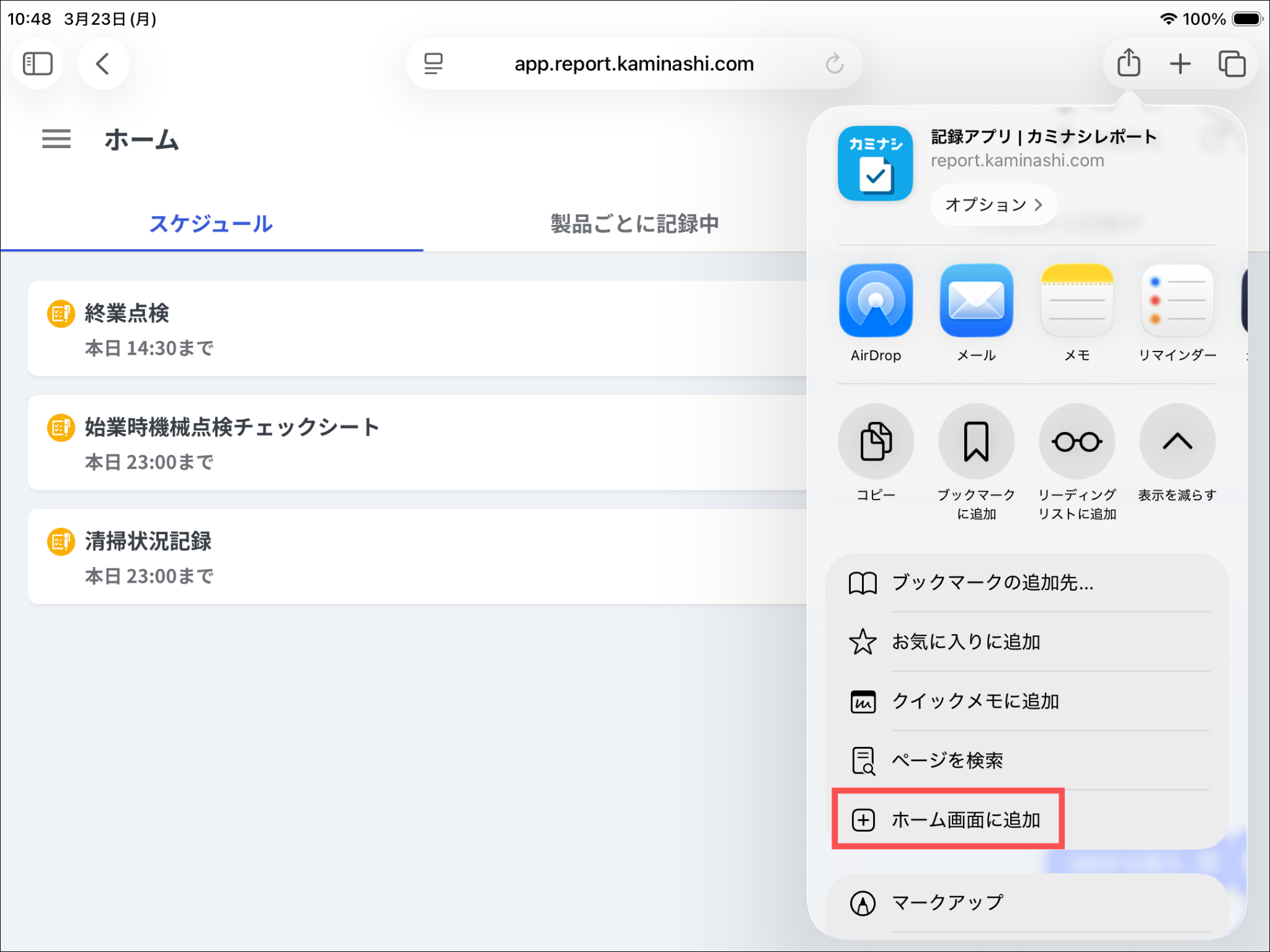Open the Notes (メモ) app icon
1270x952 pixels.
point(1077,301)
